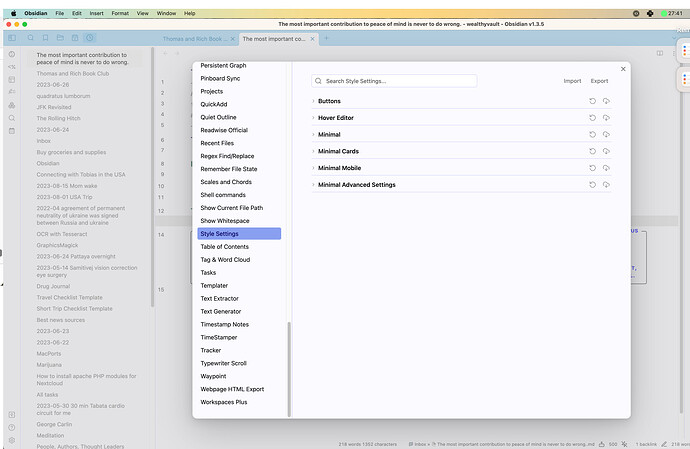
Task: Open the File menu
Action: coord(59,13)
